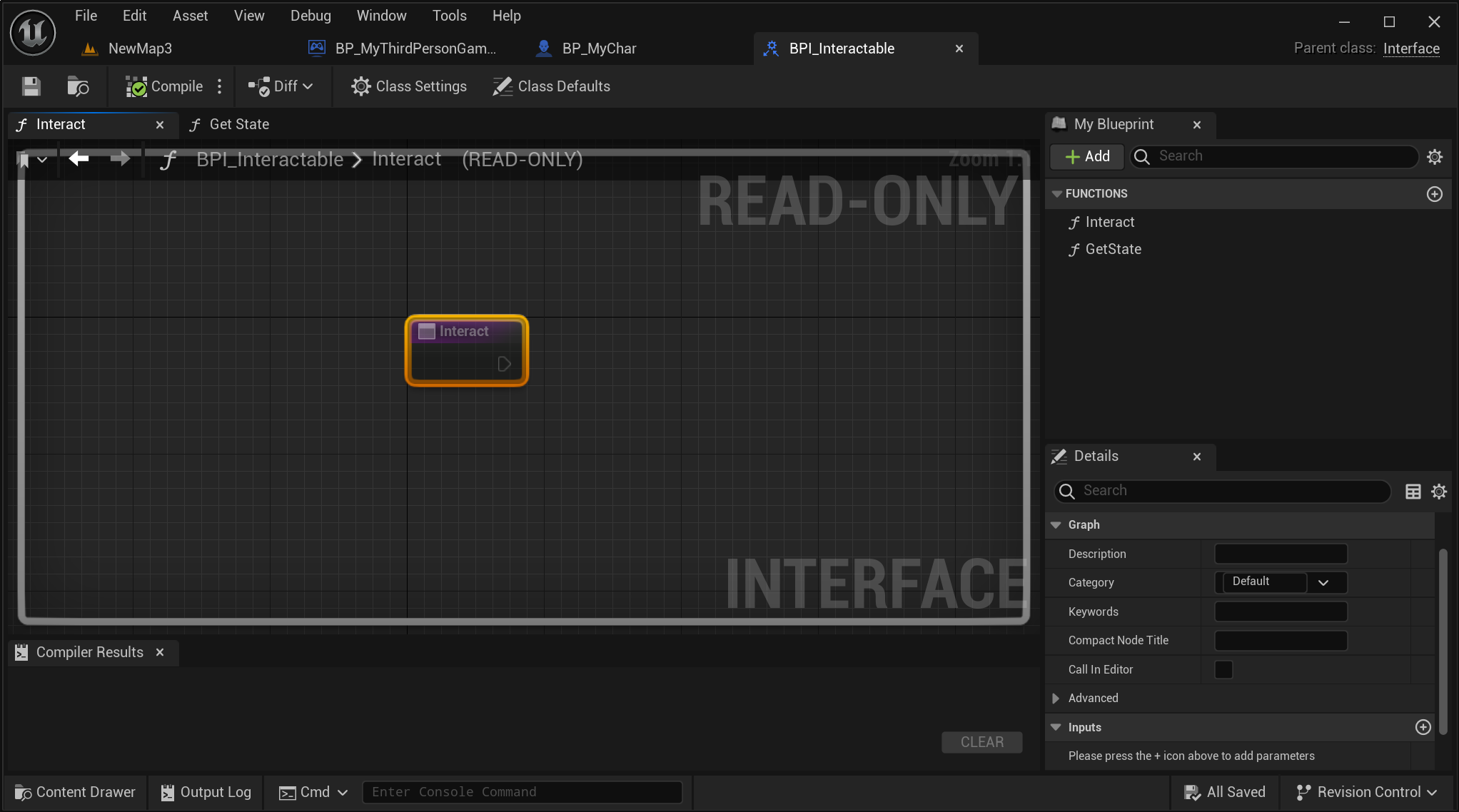Add an input parameter with plus icon
The image size is (1459, 812).
(x=1423, y=727)
